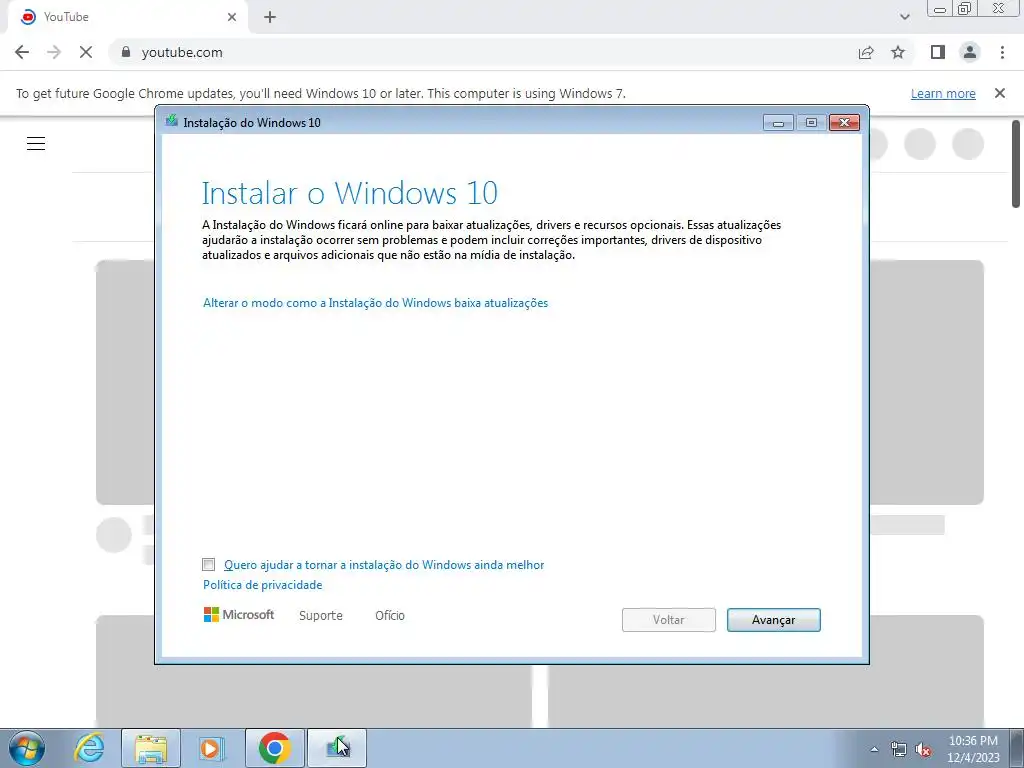Close the Instalação do Windows 10 dialog

844,123
